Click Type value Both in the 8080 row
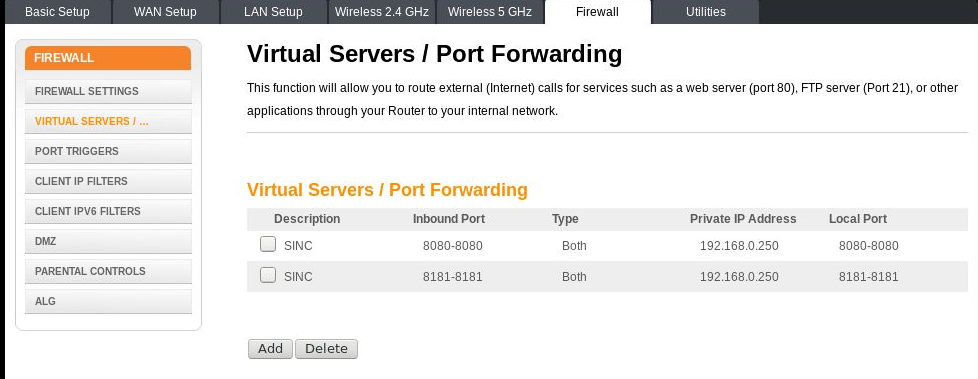 574,246
